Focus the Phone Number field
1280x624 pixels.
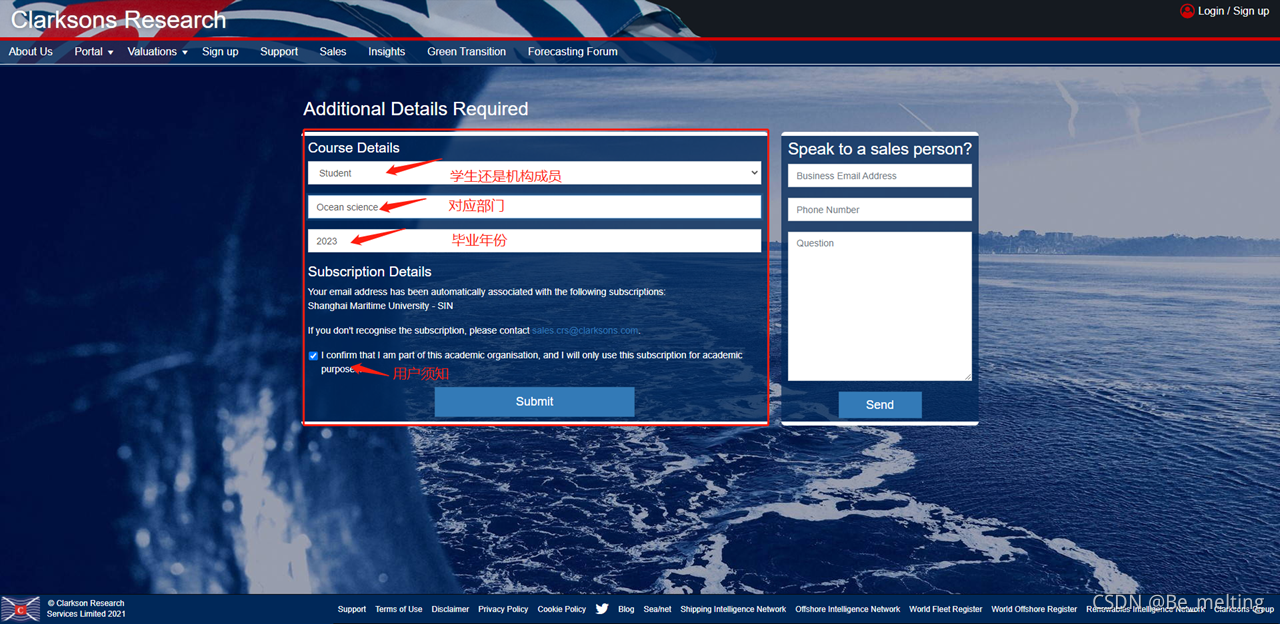point(880,210)
